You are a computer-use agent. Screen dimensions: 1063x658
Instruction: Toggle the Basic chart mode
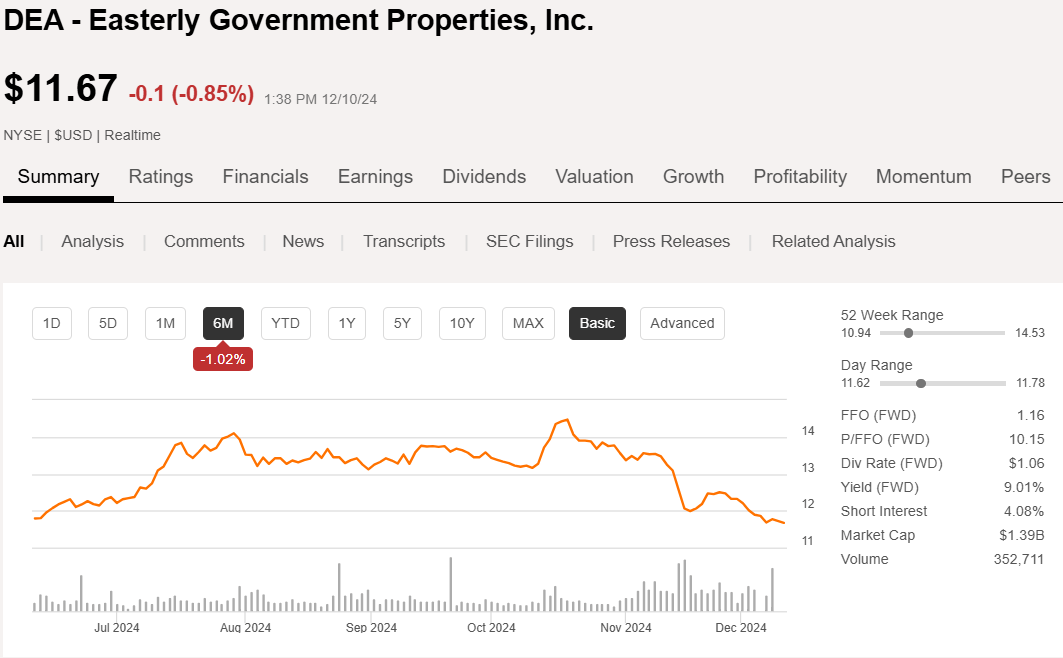tap(597, 323)
